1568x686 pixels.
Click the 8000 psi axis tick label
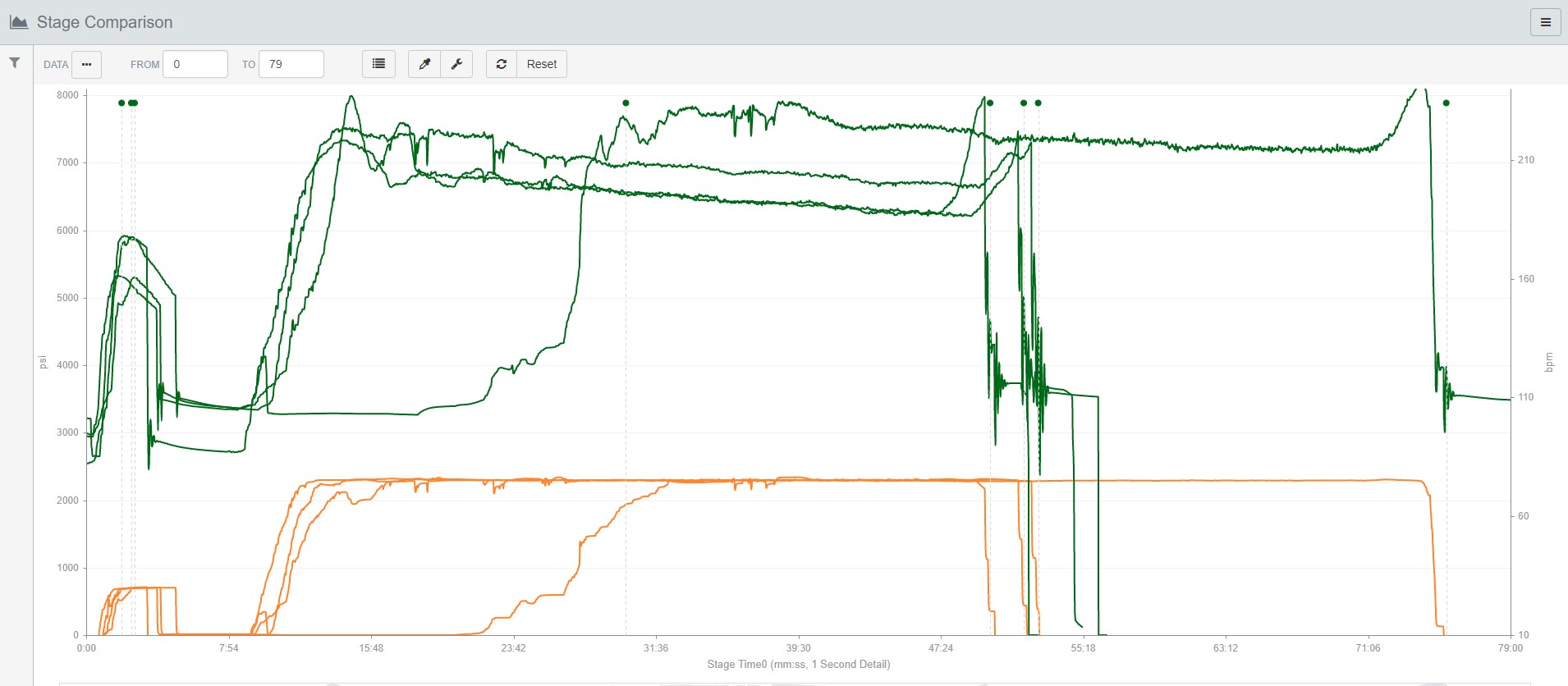pyautogui.click(x=68, y=95)
